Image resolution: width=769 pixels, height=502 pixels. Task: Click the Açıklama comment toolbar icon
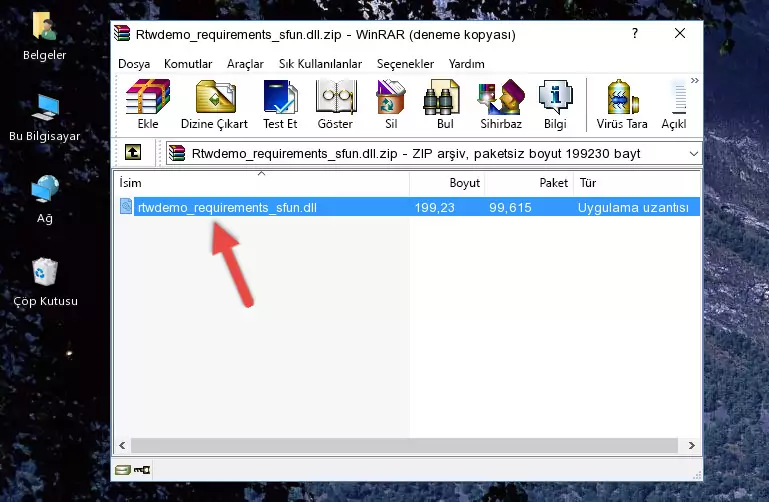(674, 104)
